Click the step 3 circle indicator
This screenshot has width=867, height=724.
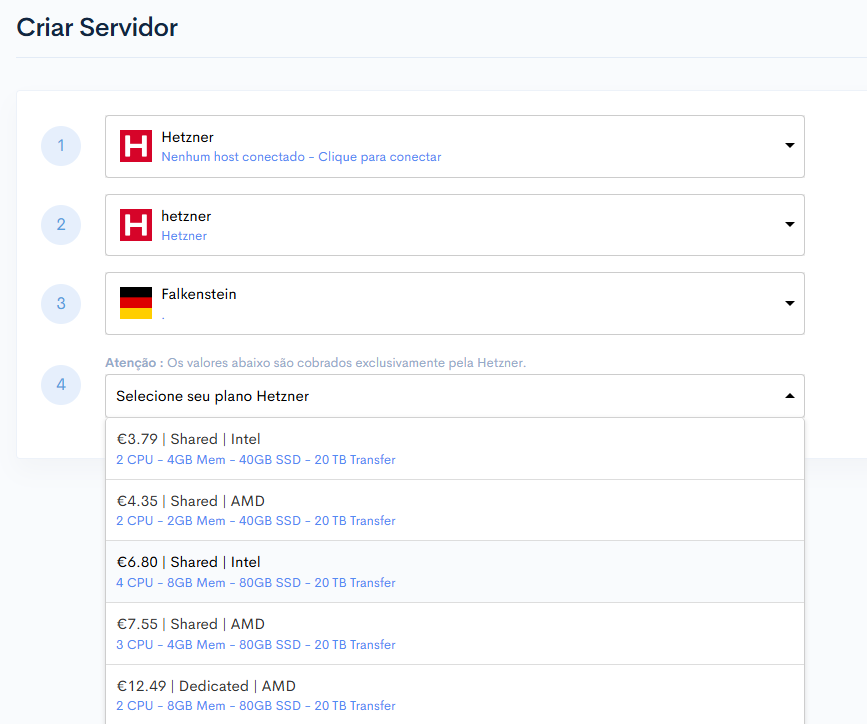pyautogui.click(x=61, y=304)
